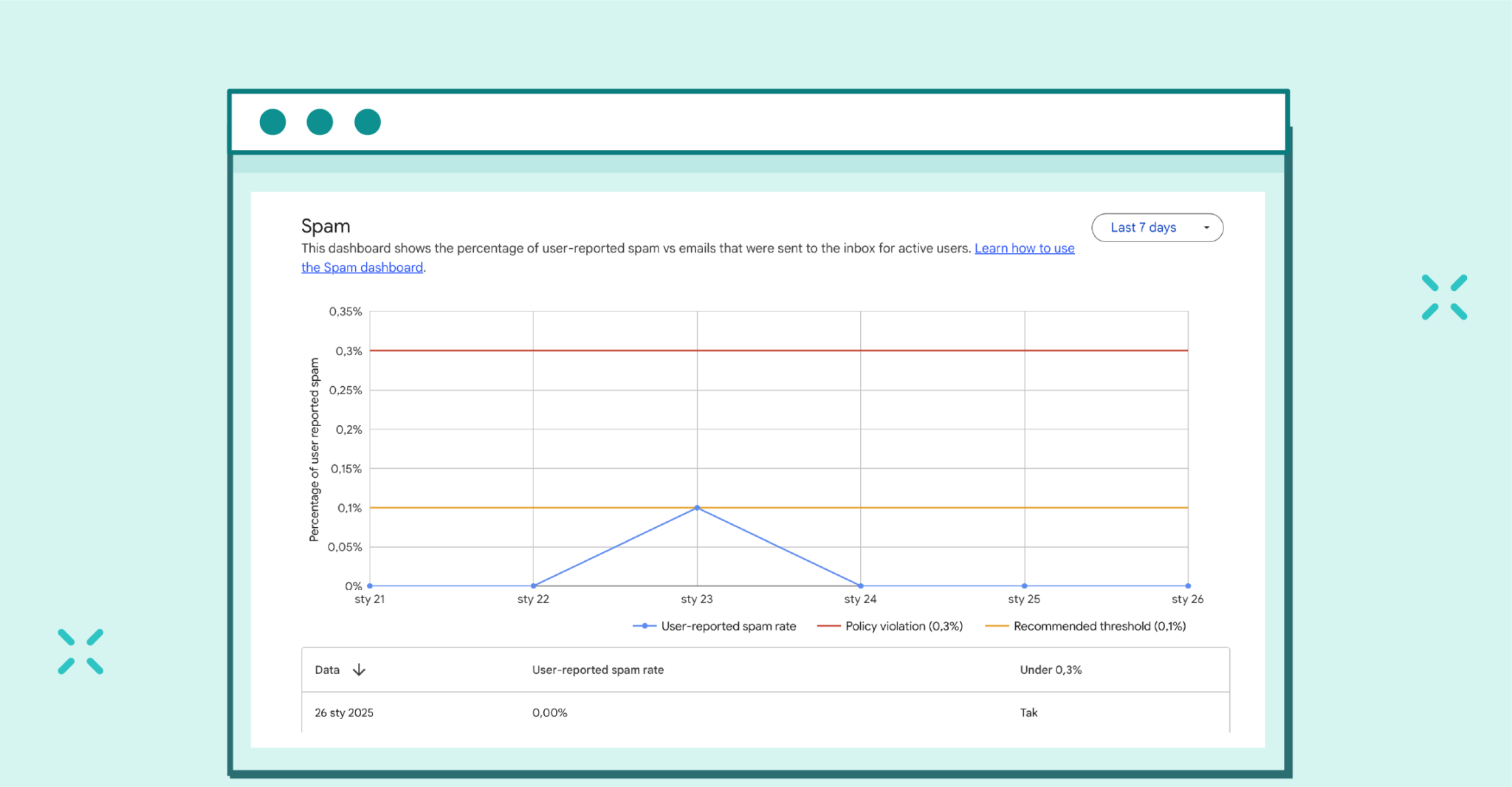The image size is (1512, 787).
Task: Click the third teal browser window dot
Action: coord(367,121)
